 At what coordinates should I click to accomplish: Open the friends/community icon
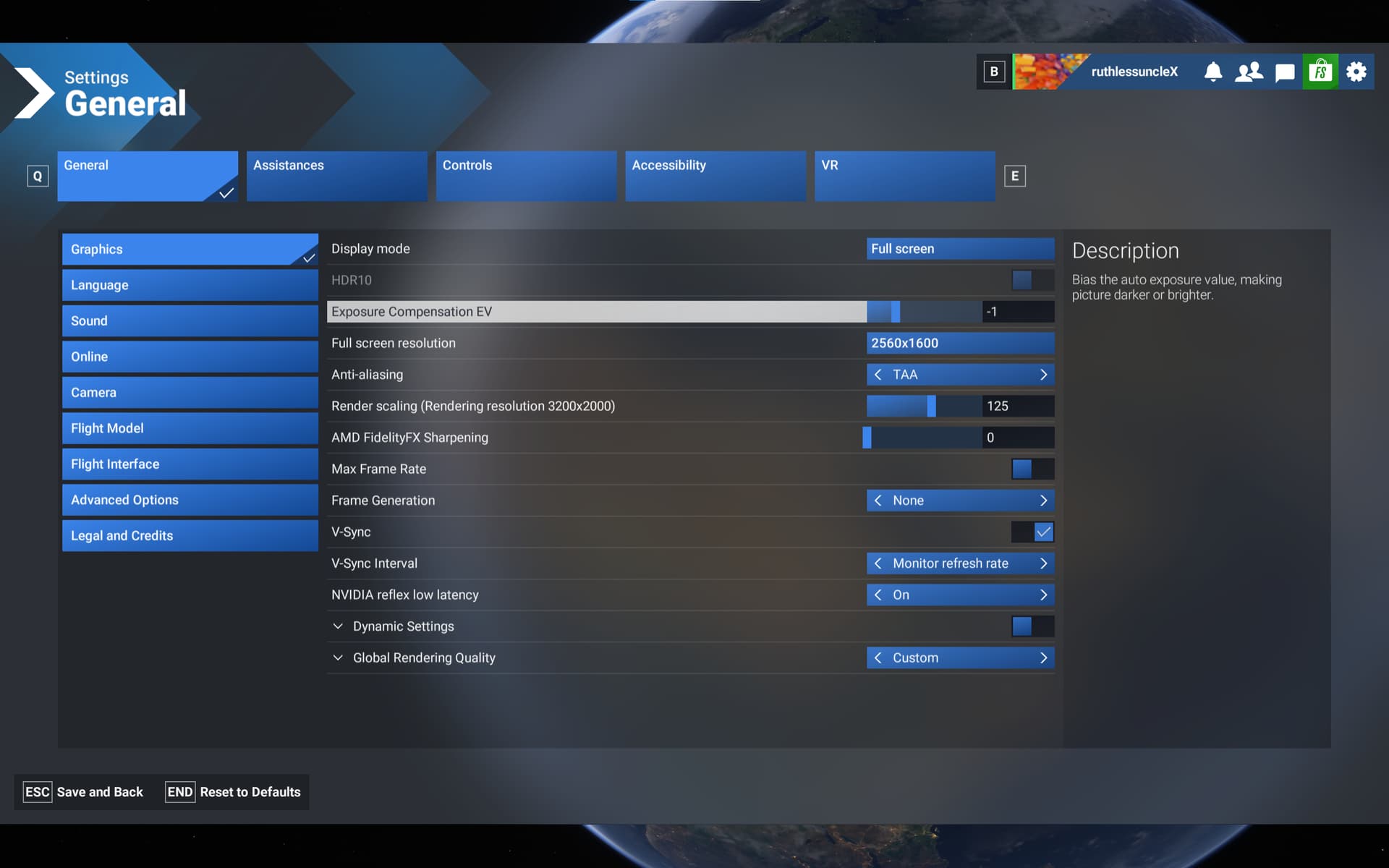click(x=1249, y=72)
